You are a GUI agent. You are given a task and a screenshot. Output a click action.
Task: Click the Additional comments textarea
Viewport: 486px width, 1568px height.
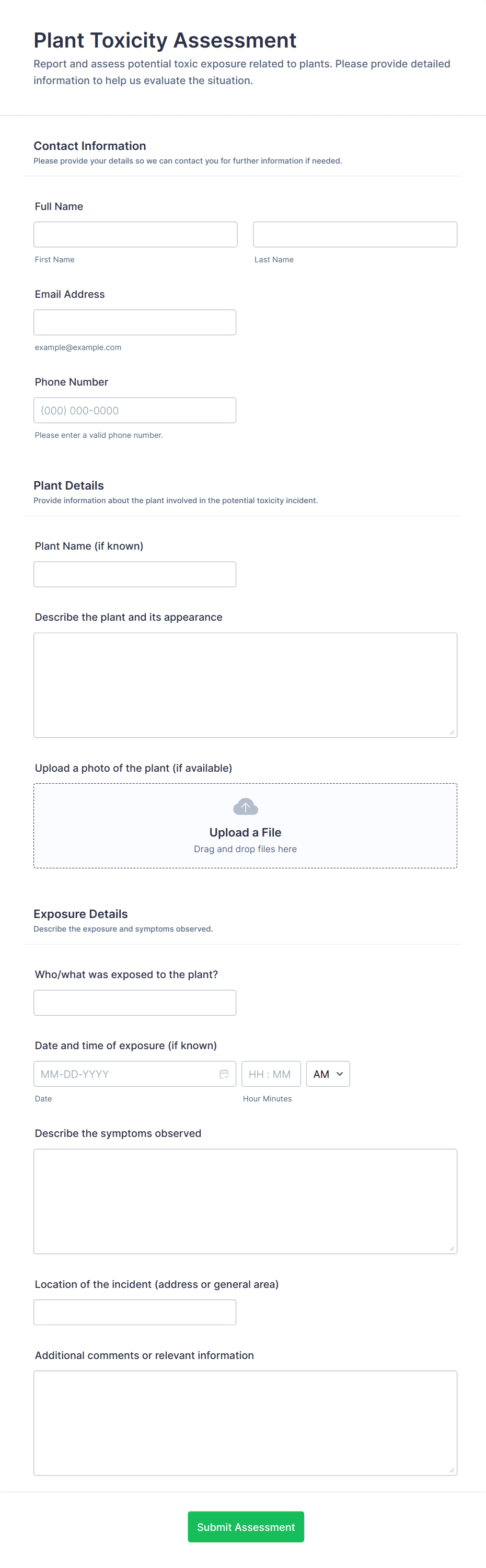click(245, 1423)
